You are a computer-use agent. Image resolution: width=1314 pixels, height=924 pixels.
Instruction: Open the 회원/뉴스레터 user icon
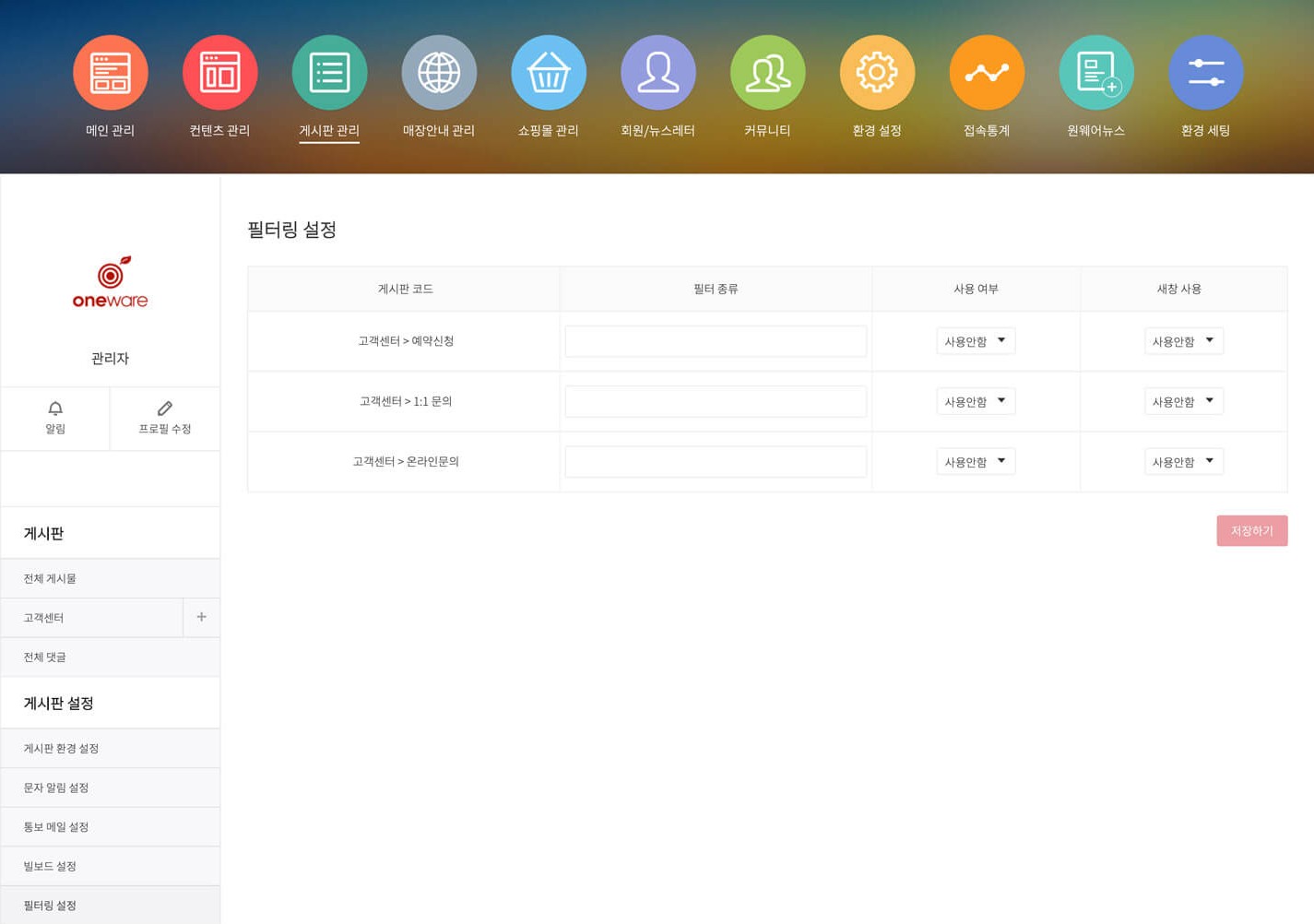(x=658, y=72)
